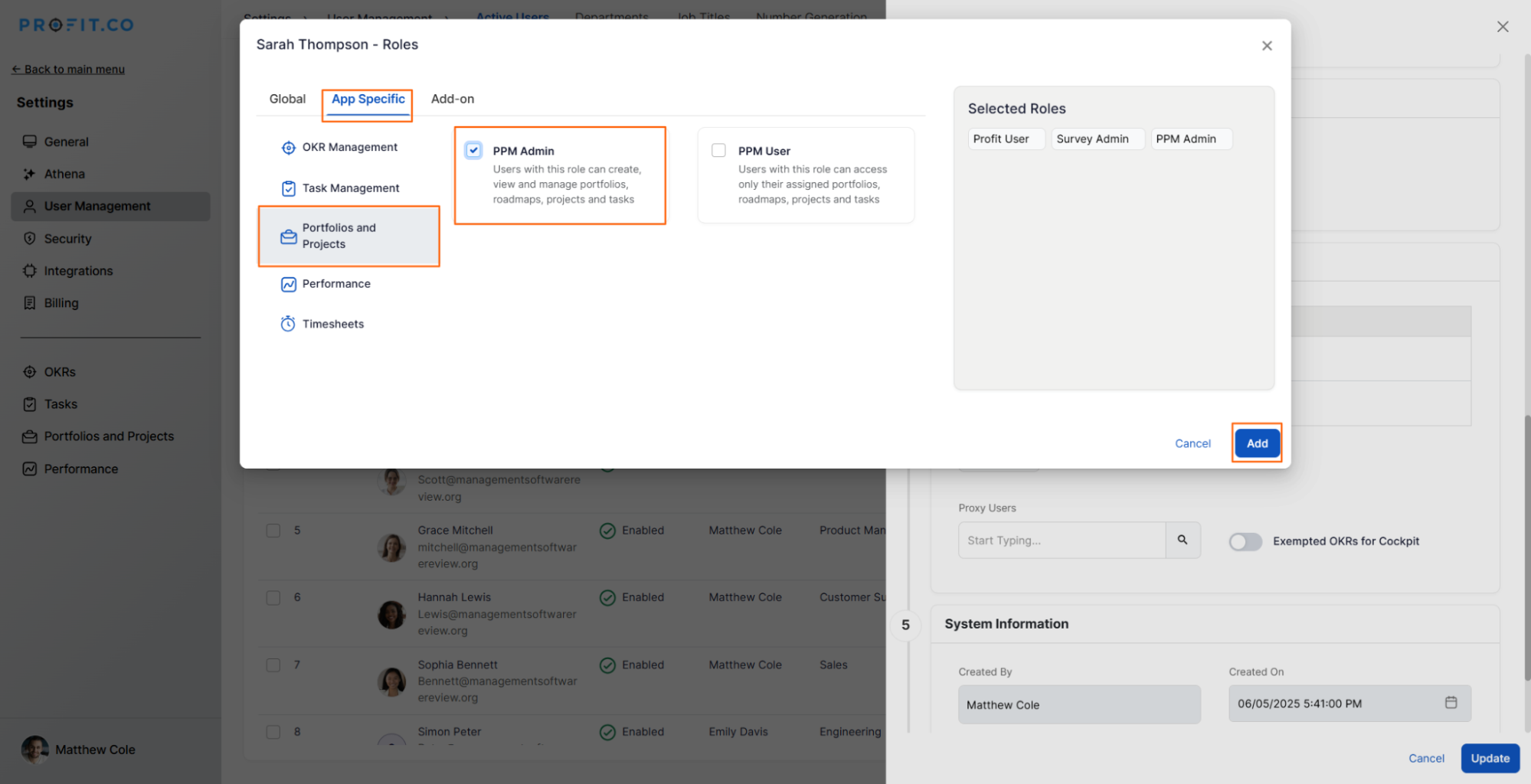
Task: Click the side panel vertical scrollbar
Action: point(1526,547)
